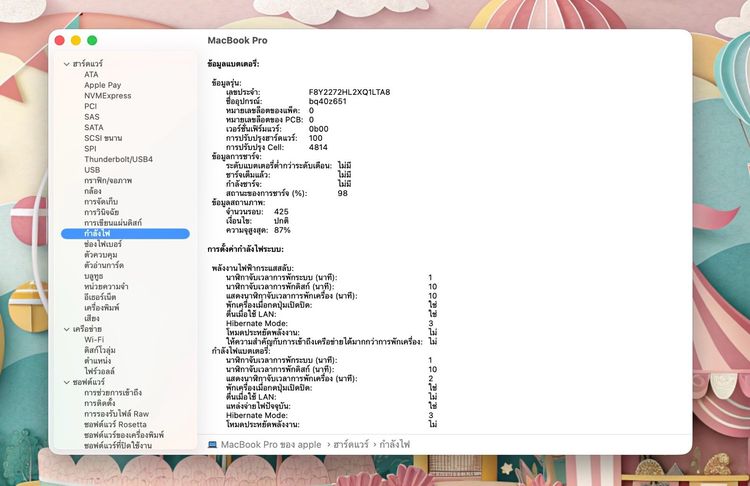The image size is (750, 486).
Task: Open Apple Pay in the sidebar
Action: point(102,85)
